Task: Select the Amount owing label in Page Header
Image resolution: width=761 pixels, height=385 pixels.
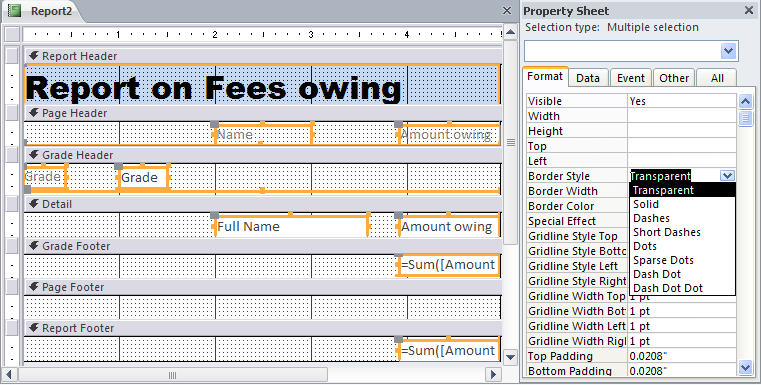Action: pyautogui.click(x=448, y=134)
